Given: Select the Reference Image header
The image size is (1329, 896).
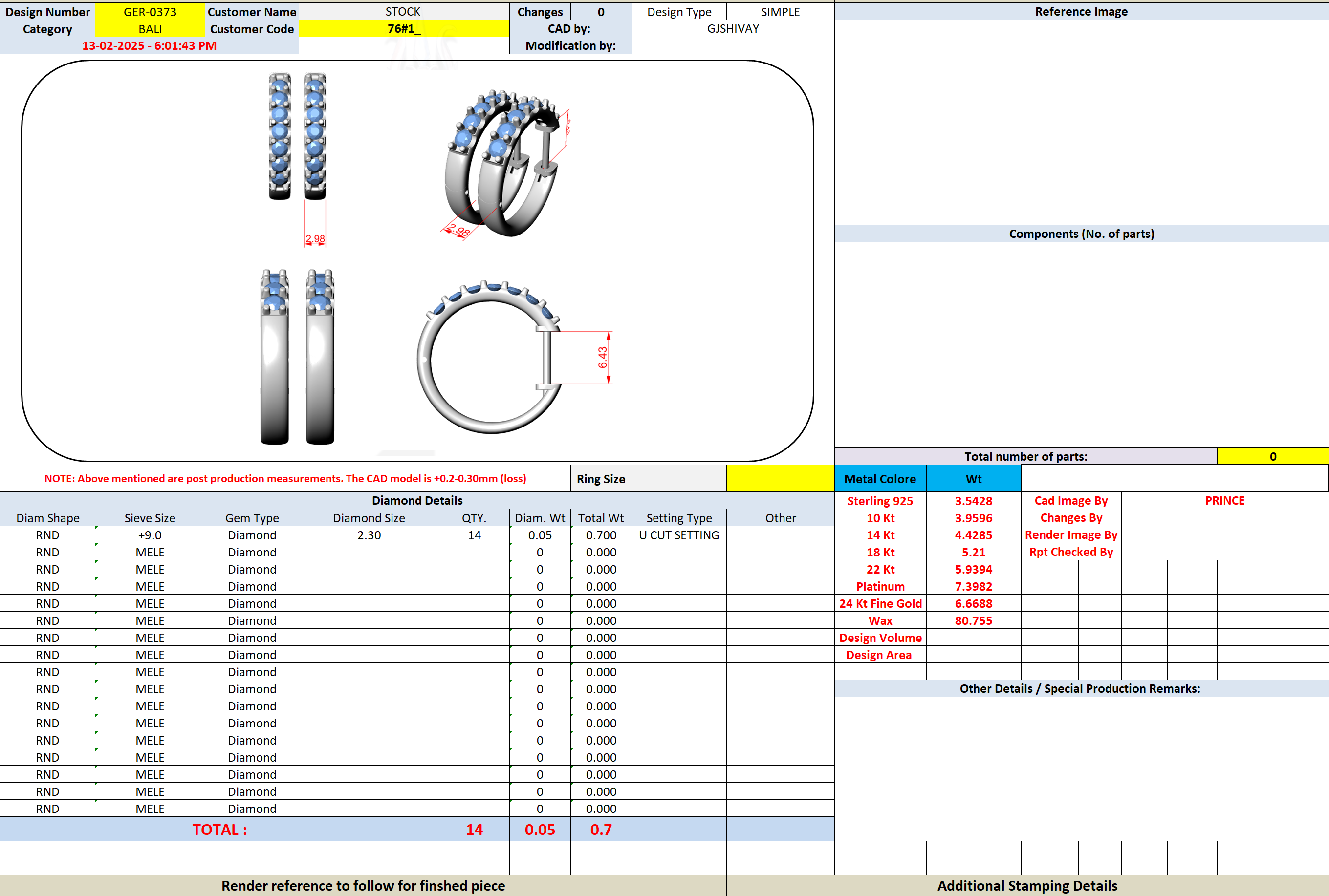Looking at the screenshot, I should click(1081, 11).
